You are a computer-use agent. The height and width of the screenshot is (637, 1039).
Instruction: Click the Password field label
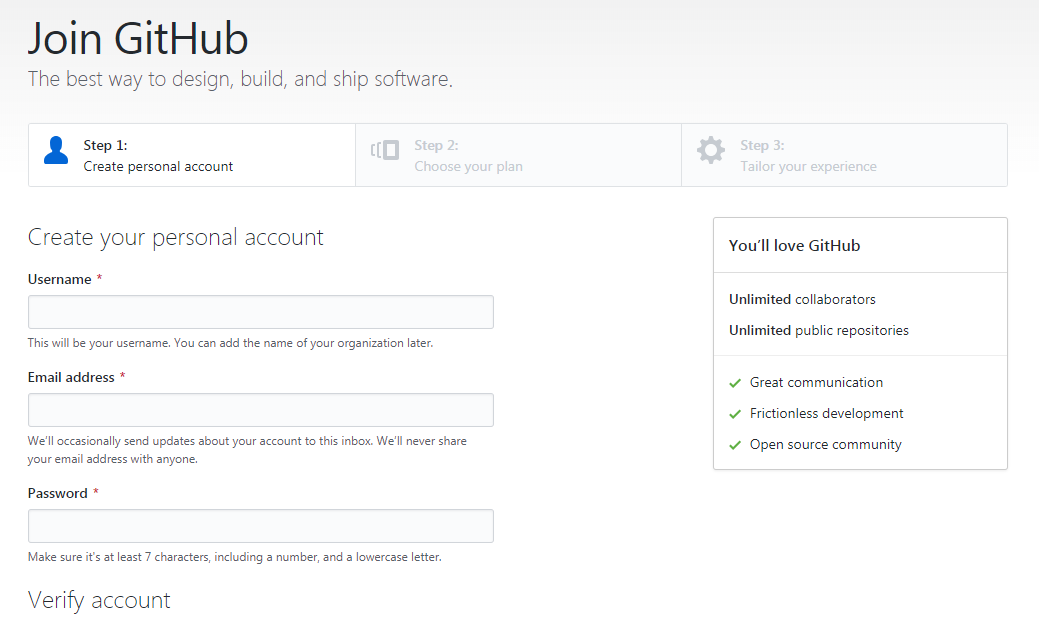pyautogui.click(x=58, y=494)
